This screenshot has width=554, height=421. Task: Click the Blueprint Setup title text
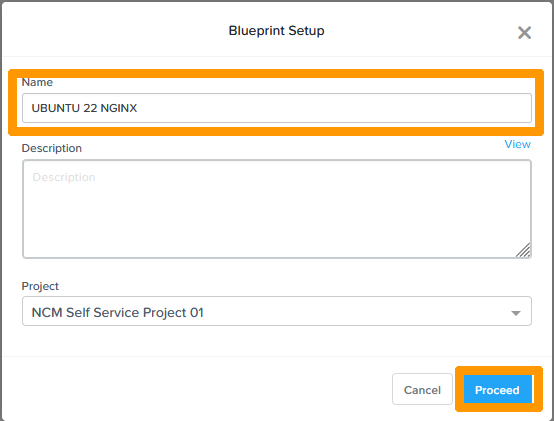pyautogui.click(x=276, y=31)
